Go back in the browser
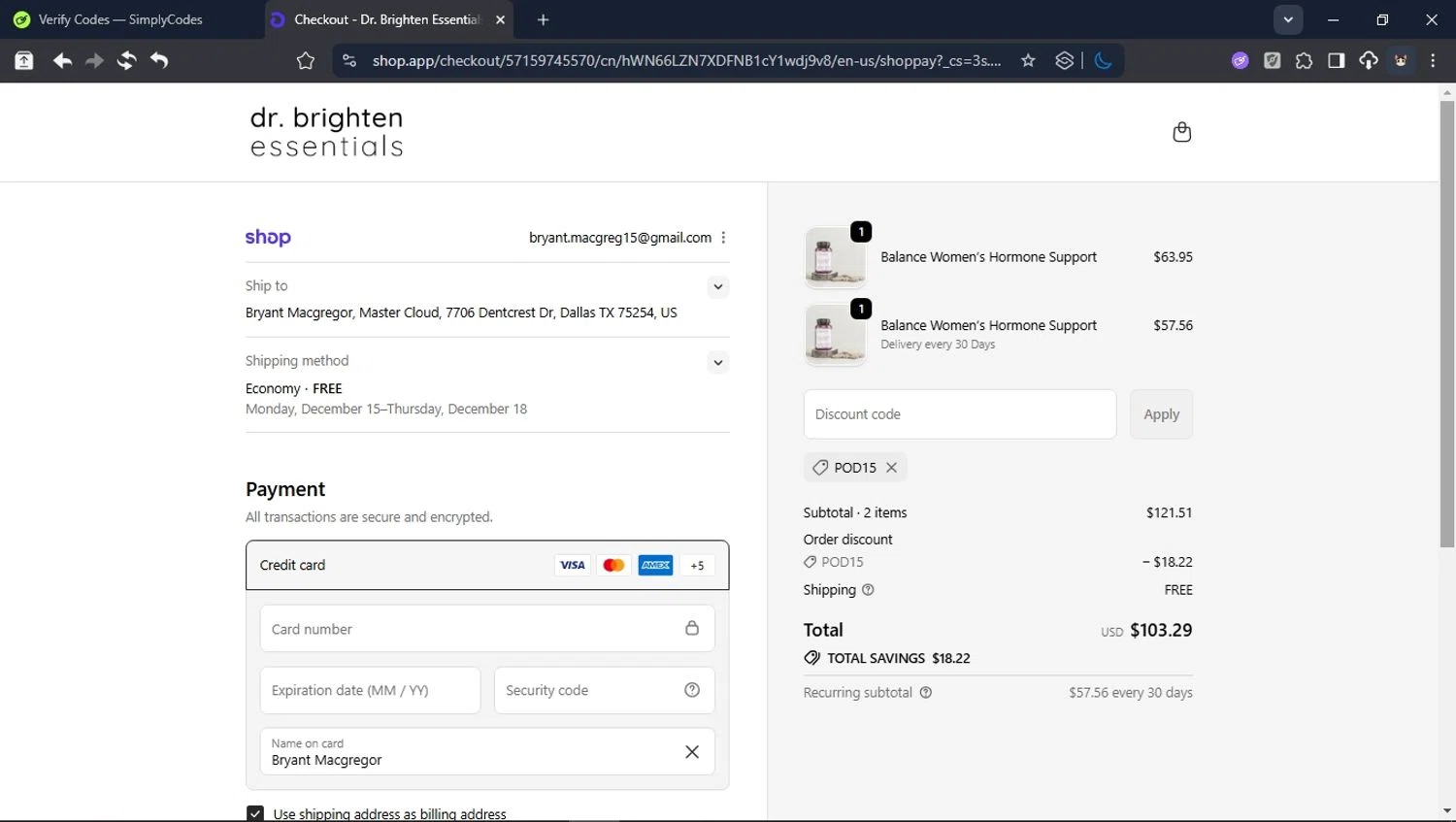This screenshot has height=822, width=1456. pyautogui.click(x=62, y=60)
